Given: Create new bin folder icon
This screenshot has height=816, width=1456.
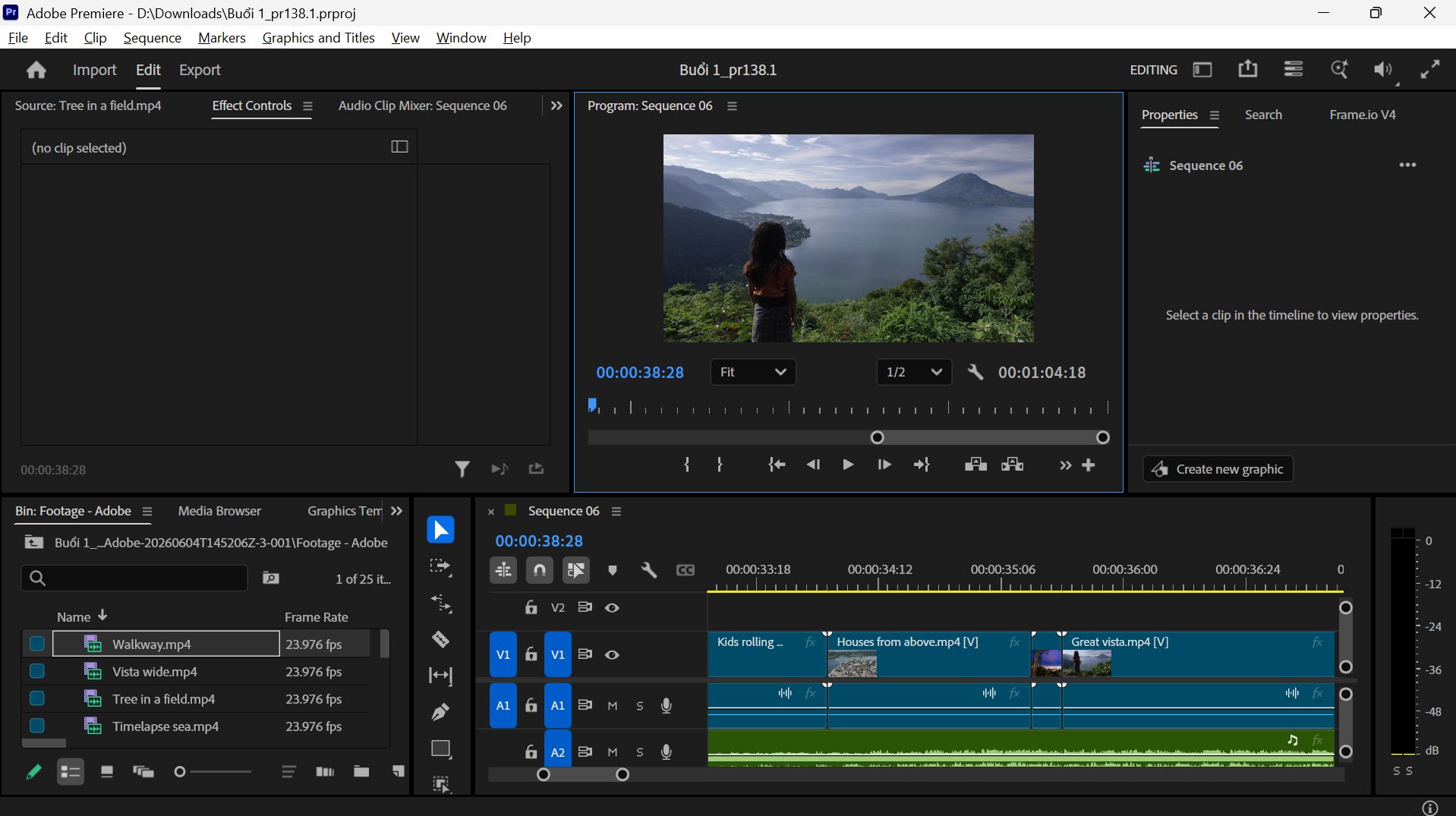Looking at the screenshot, I should click(x=361, y=771).
